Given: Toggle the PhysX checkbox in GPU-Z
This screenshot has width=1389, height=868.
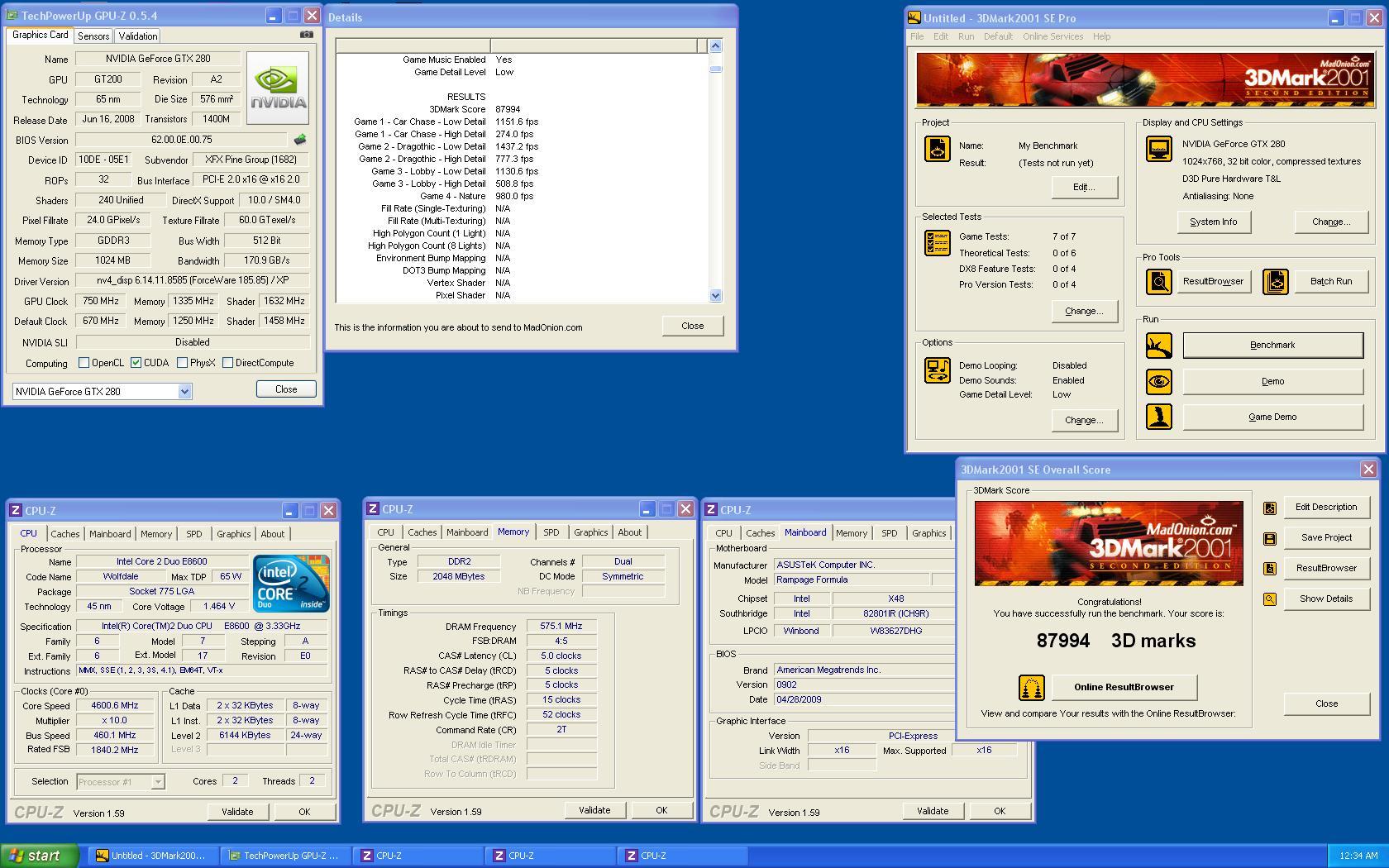Looking at the screenshot, I should pyautogui.click(x=182, y=363).
